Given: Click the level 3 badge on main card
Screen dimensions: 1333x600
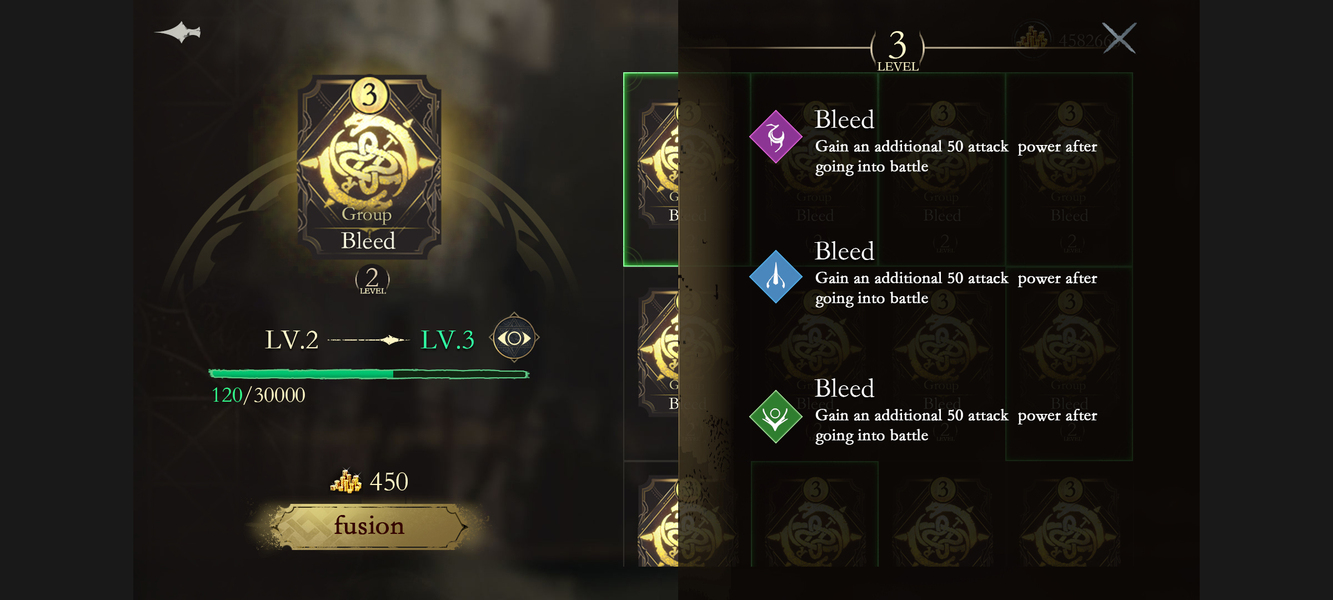Looking at the screenshot, I should tap(369, 95).
